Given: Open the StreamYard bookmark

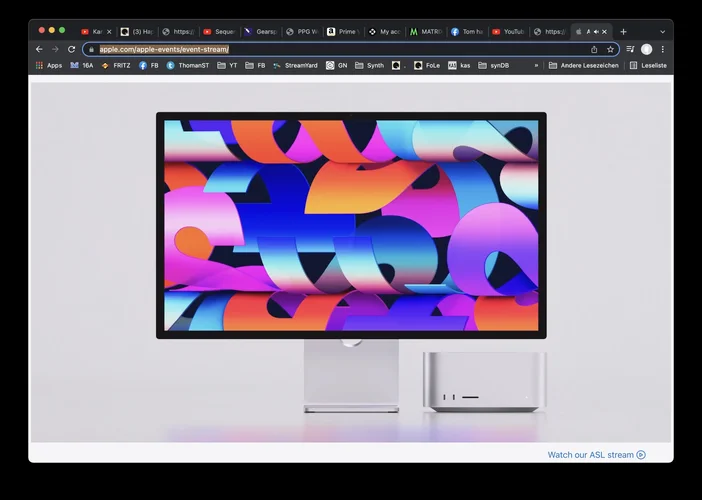Looking at the screenshot, I should (x=295, y=65).
